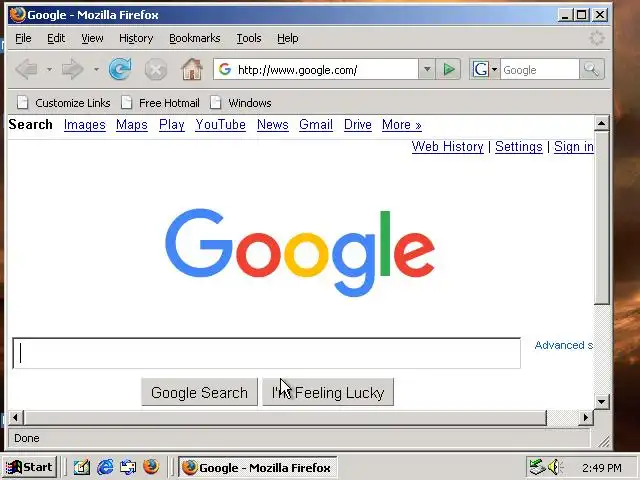Open the Tools menu

[x=249, y=38]
